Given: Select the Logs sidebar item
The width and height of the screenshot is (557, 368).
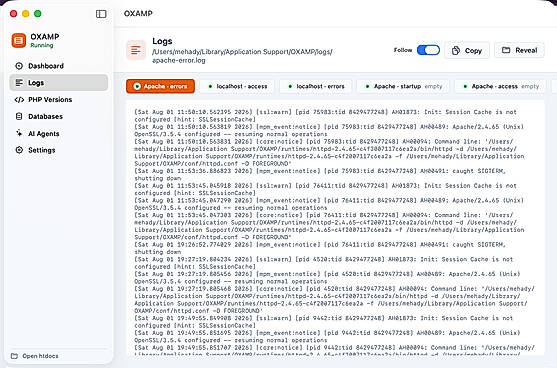Looking at the screenshot, I should pos(59,83).
